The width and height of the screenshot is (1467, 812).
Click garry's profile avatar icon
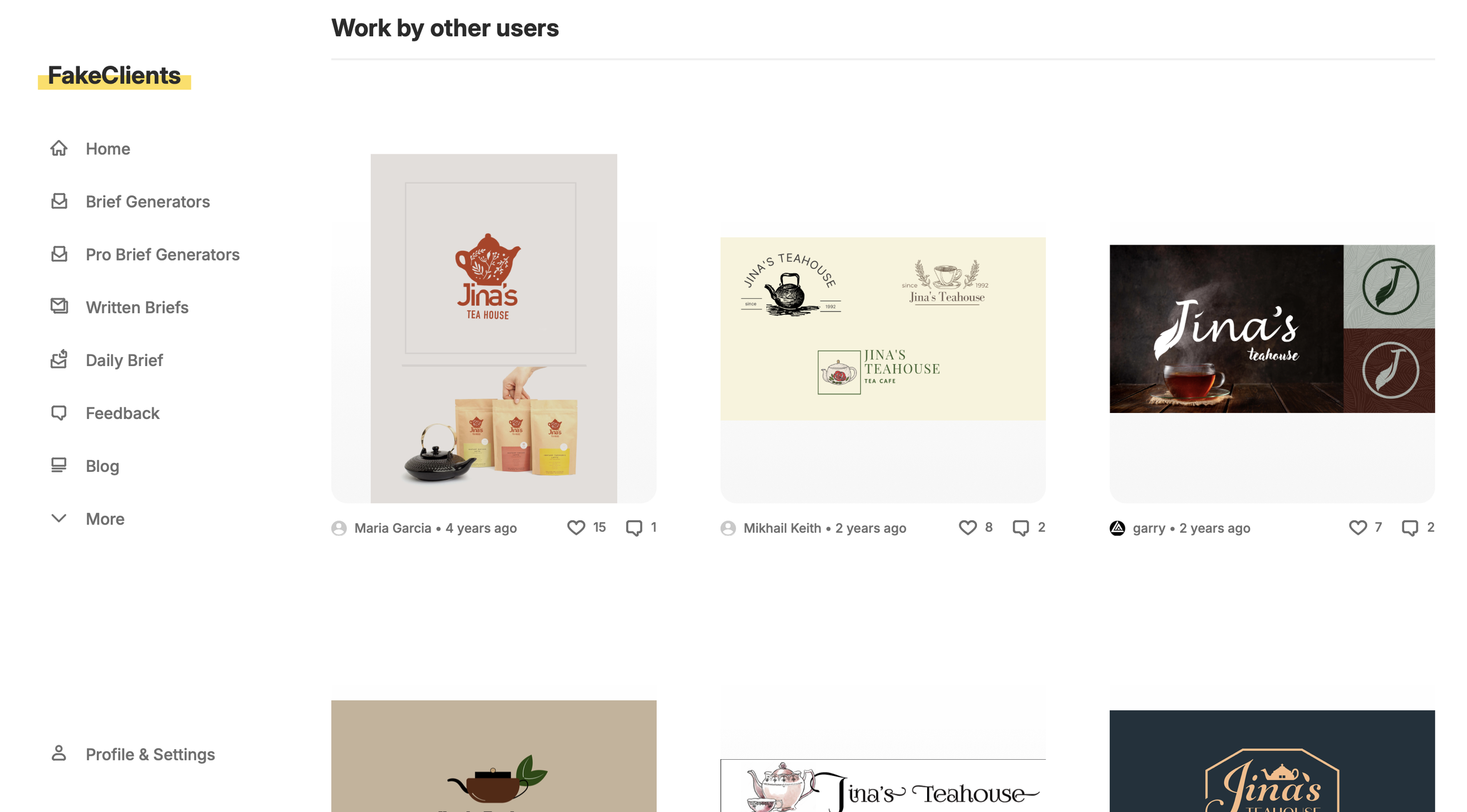(x=1117, y=528)
